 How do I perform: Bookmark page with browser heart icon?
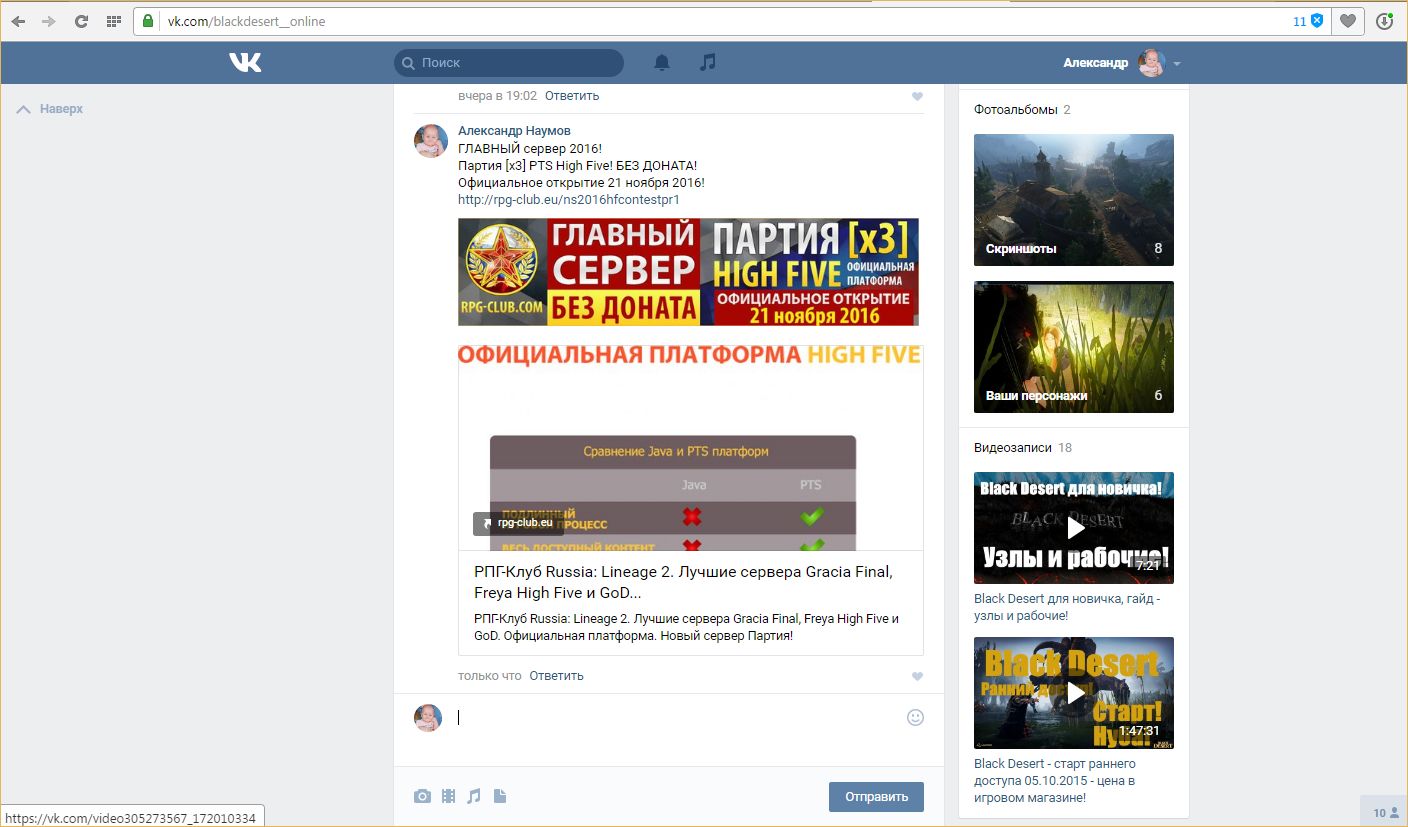tap(1348, 21)
